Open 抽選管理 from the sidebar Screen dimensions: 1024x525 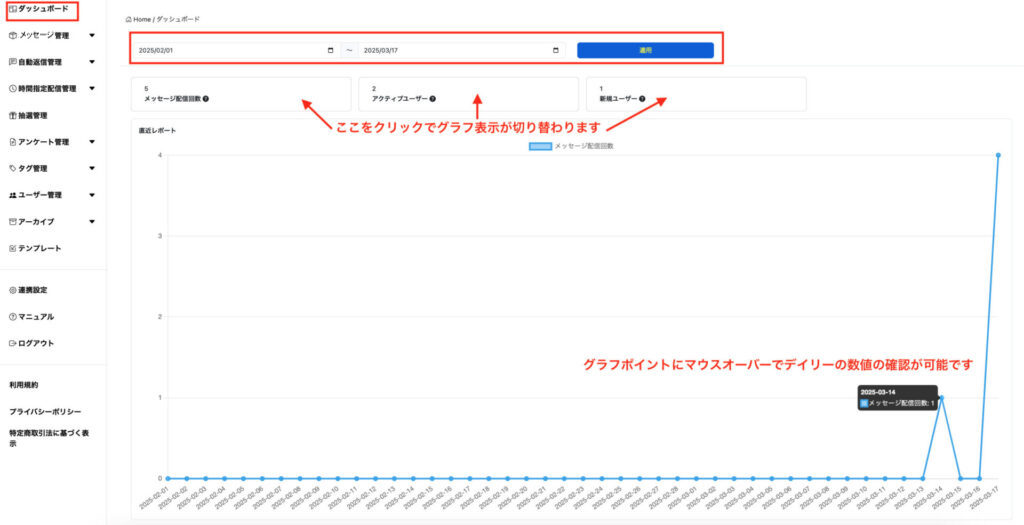tap(32, 115)
